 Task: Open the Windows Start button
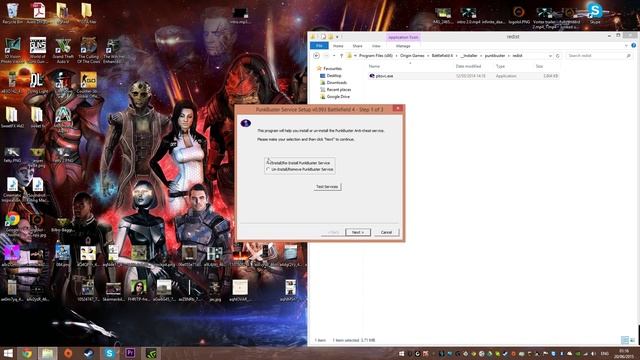coord(8,353)
